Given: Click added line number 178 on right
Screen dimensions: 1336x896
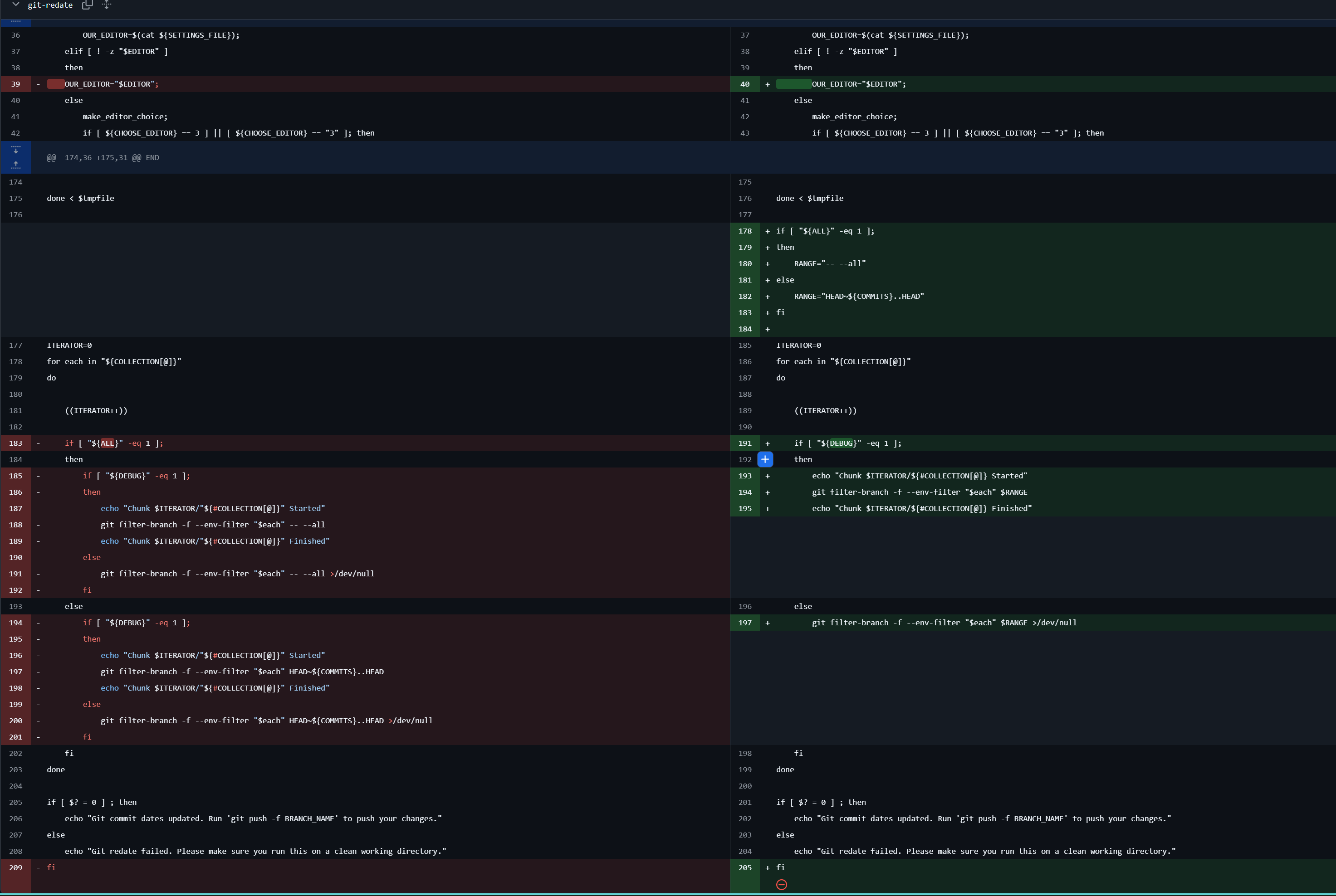Looking at the screenshot, I should point(744,231).
